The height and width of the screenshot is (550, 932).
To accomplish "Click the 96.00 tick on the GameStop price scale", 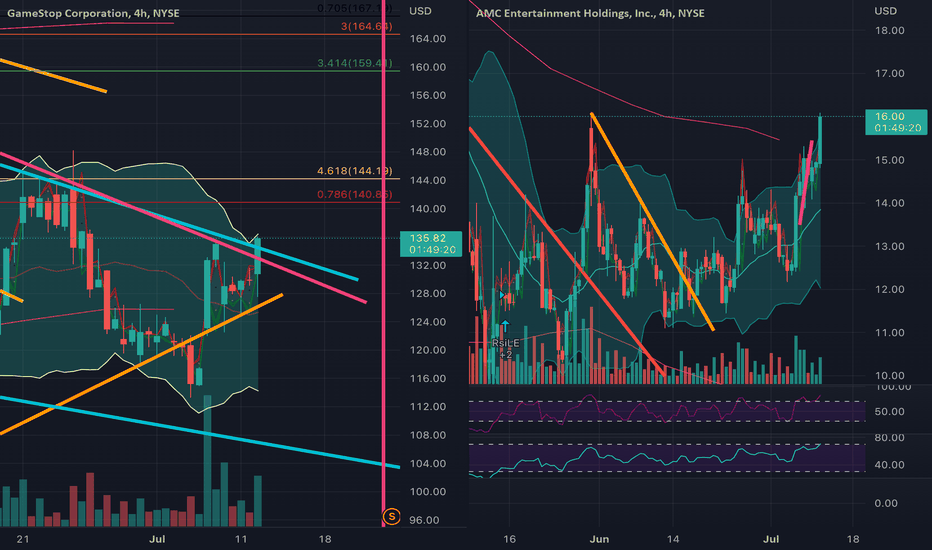I will pyautogui.click(x=424, y=520).
